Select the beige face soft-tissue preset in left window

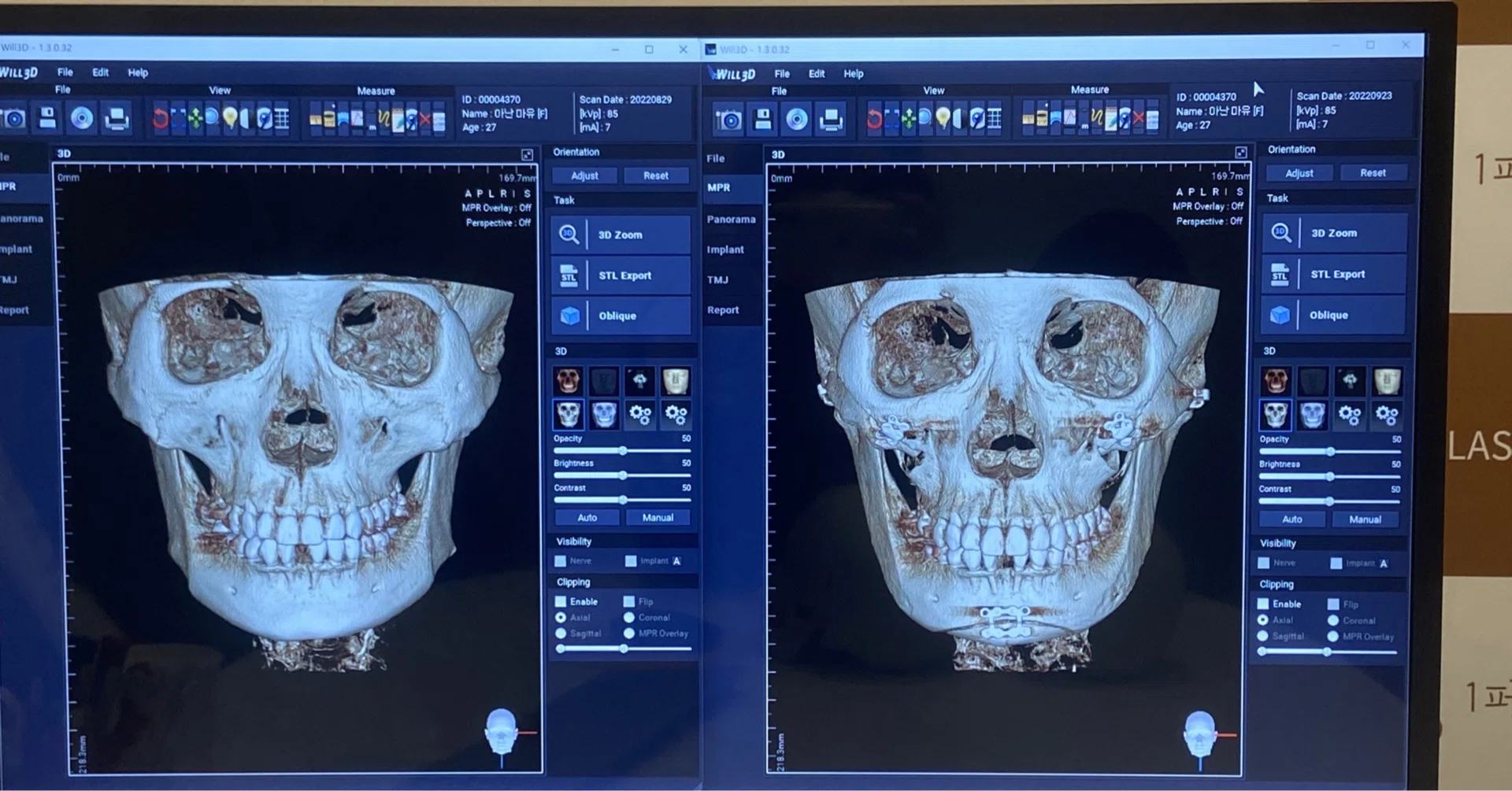point(675,381)
